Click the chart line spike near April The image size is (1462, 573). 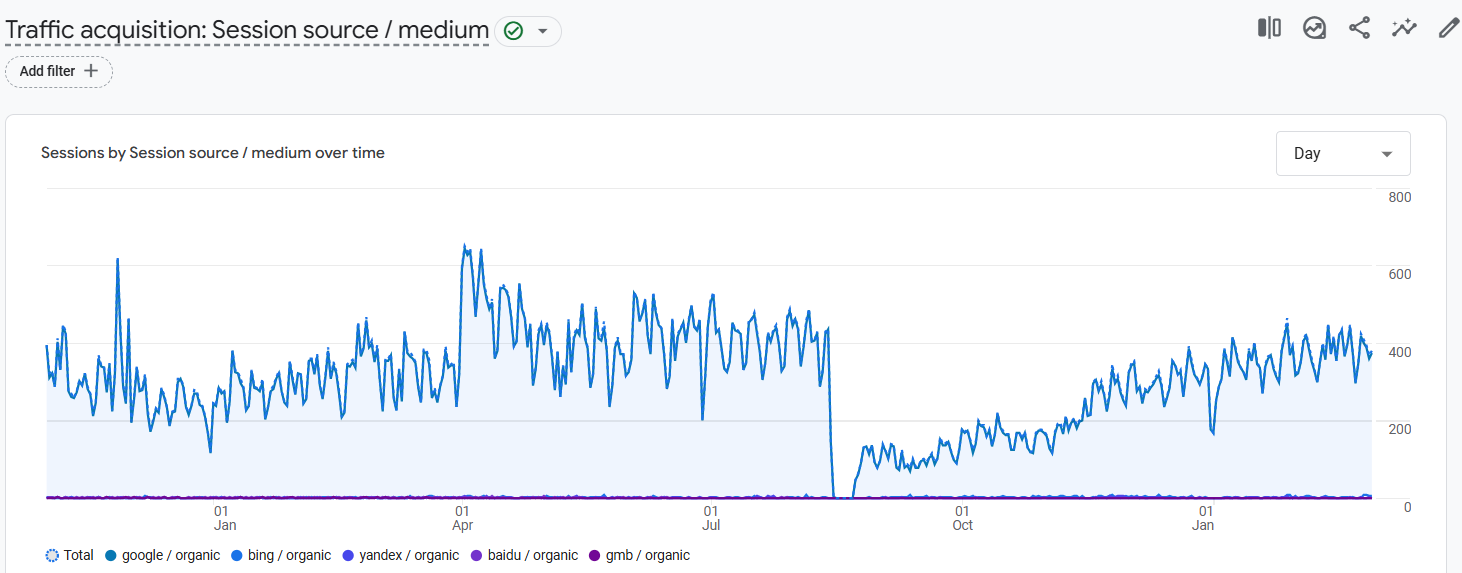click(465, 245)
